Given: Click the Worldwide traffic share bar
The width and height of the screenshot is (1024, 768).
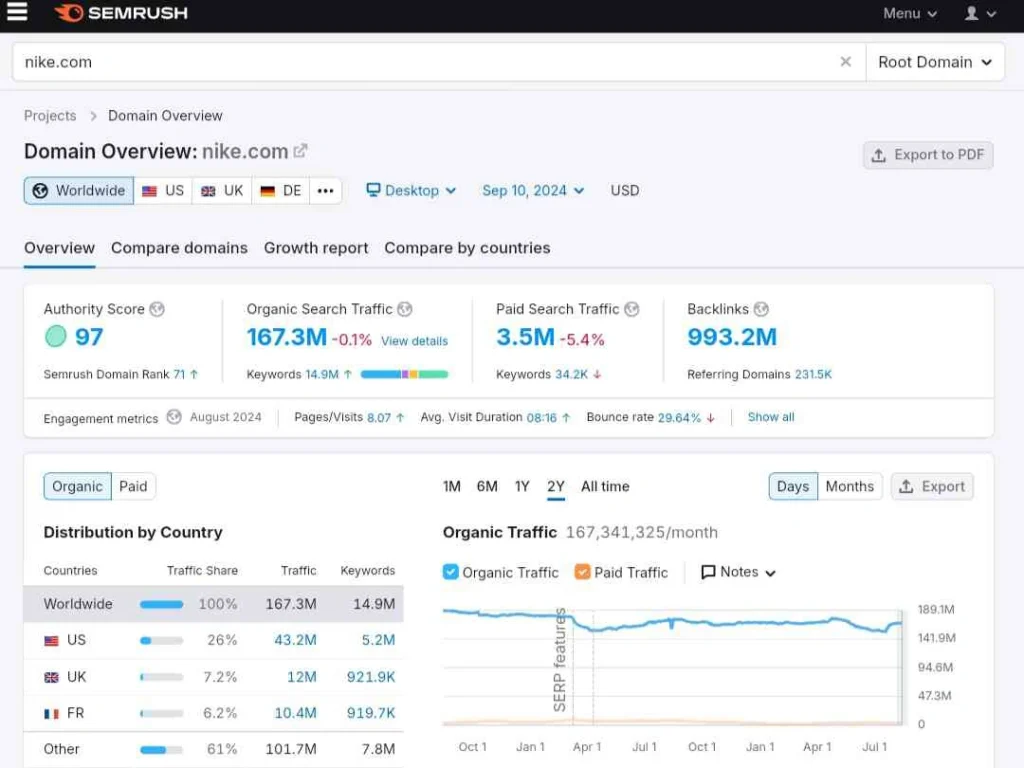Looking at the screenshot, I should (161, 604).
